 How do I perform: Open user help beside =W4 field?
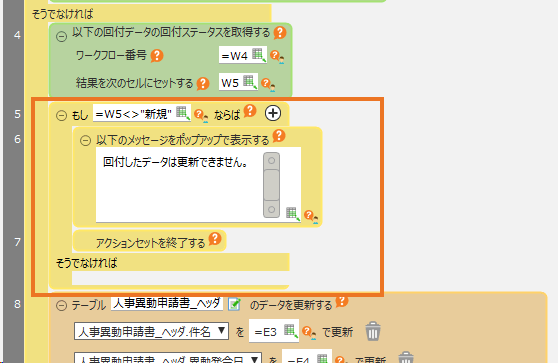[x=277, y=56]
